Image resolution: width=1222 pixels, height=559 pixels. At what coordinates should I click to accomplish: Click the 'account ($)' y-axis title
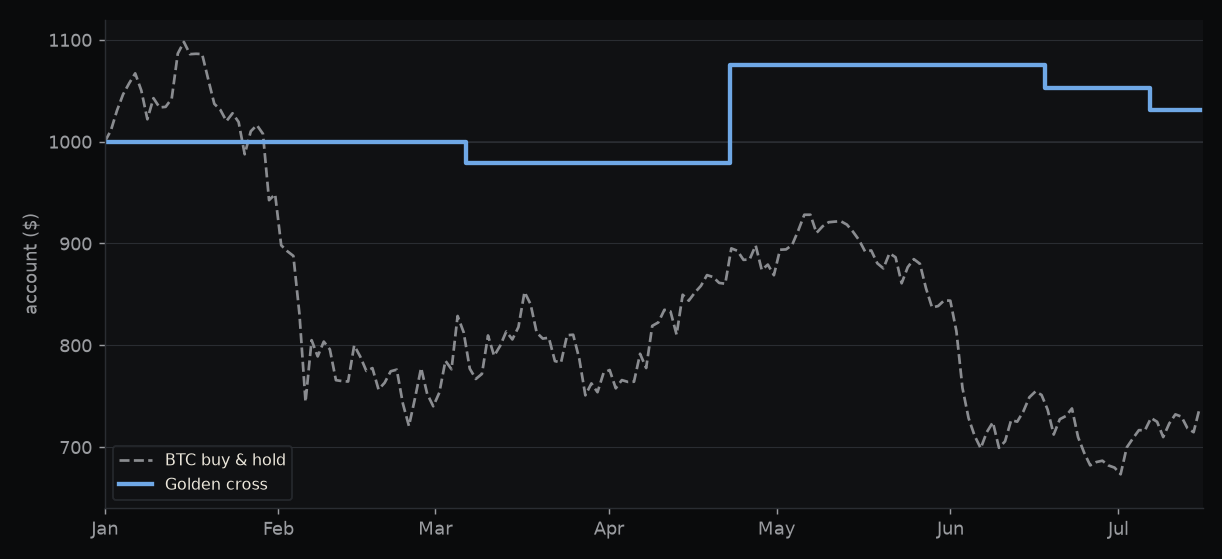(31, 264)
